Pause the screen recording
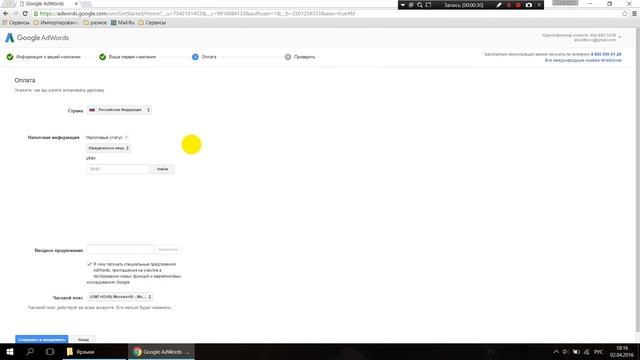This screenshot has height=360, width=640. click(509, 5)
